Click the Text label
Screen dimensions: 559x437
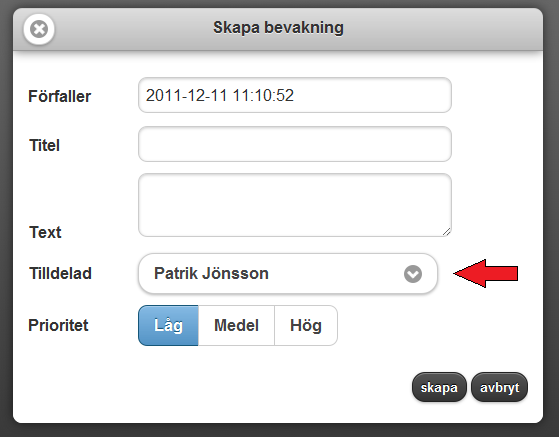tap(45, 232)
